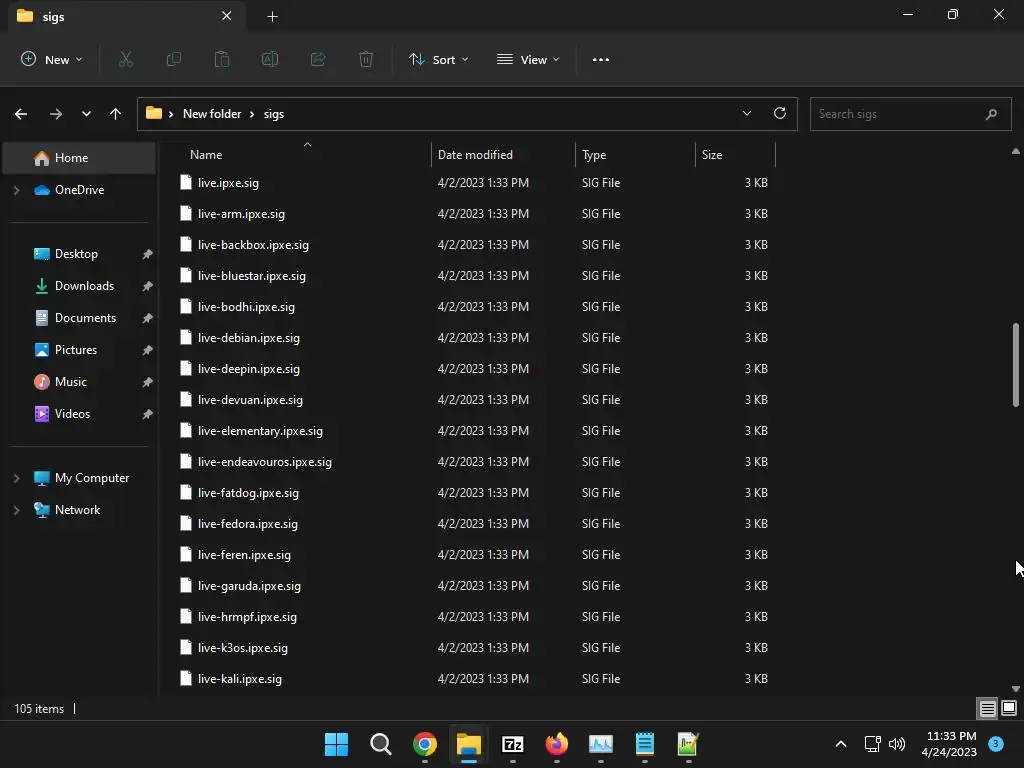The height and width of the screenshot is (768, 1024).
Task: Open the Notepad taskbar icon
Action: pyautogui.click(x=645, y=744)
